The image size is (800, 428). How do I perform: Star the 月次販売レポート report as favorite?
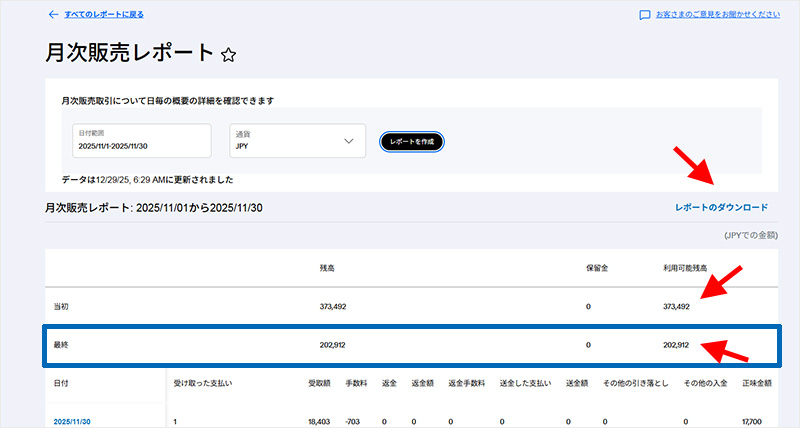(228, 56)
